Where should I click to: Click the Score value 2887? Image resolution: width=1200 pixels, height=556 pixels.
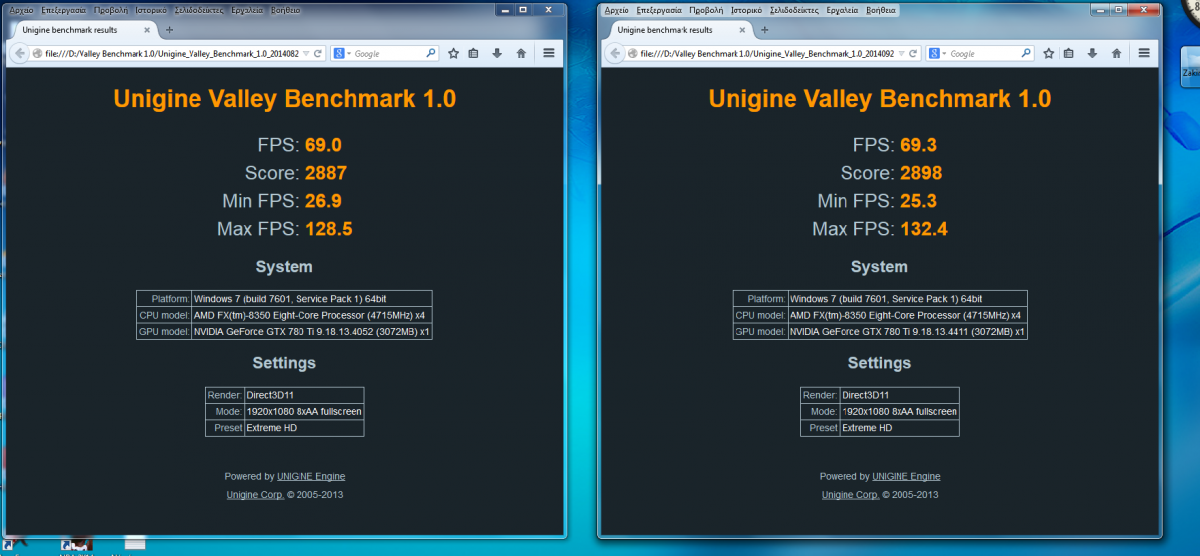(326, 173)
